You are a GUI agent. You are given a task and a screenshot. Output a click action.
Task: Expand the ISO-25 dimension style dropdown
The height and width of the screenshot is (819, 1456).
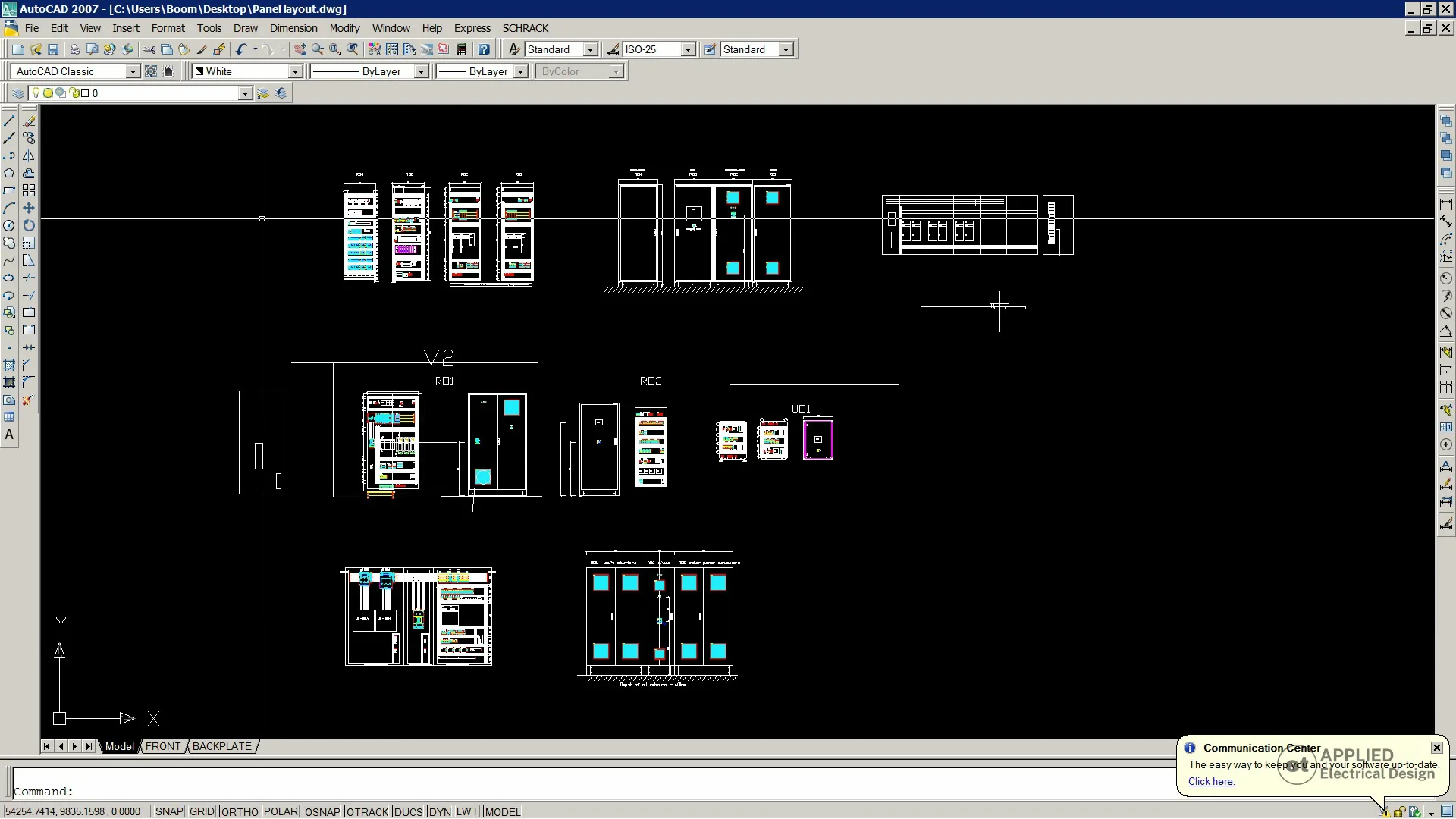pos(688,49)
